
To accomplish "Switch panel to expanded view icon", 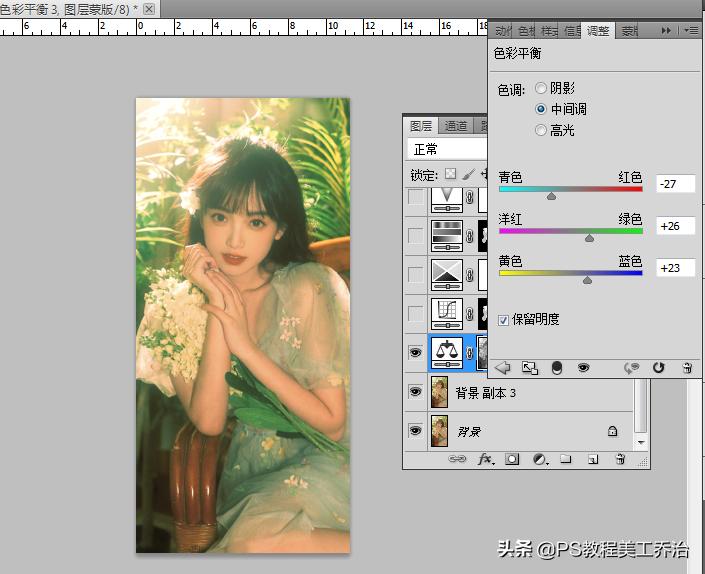I will point(530,368).
